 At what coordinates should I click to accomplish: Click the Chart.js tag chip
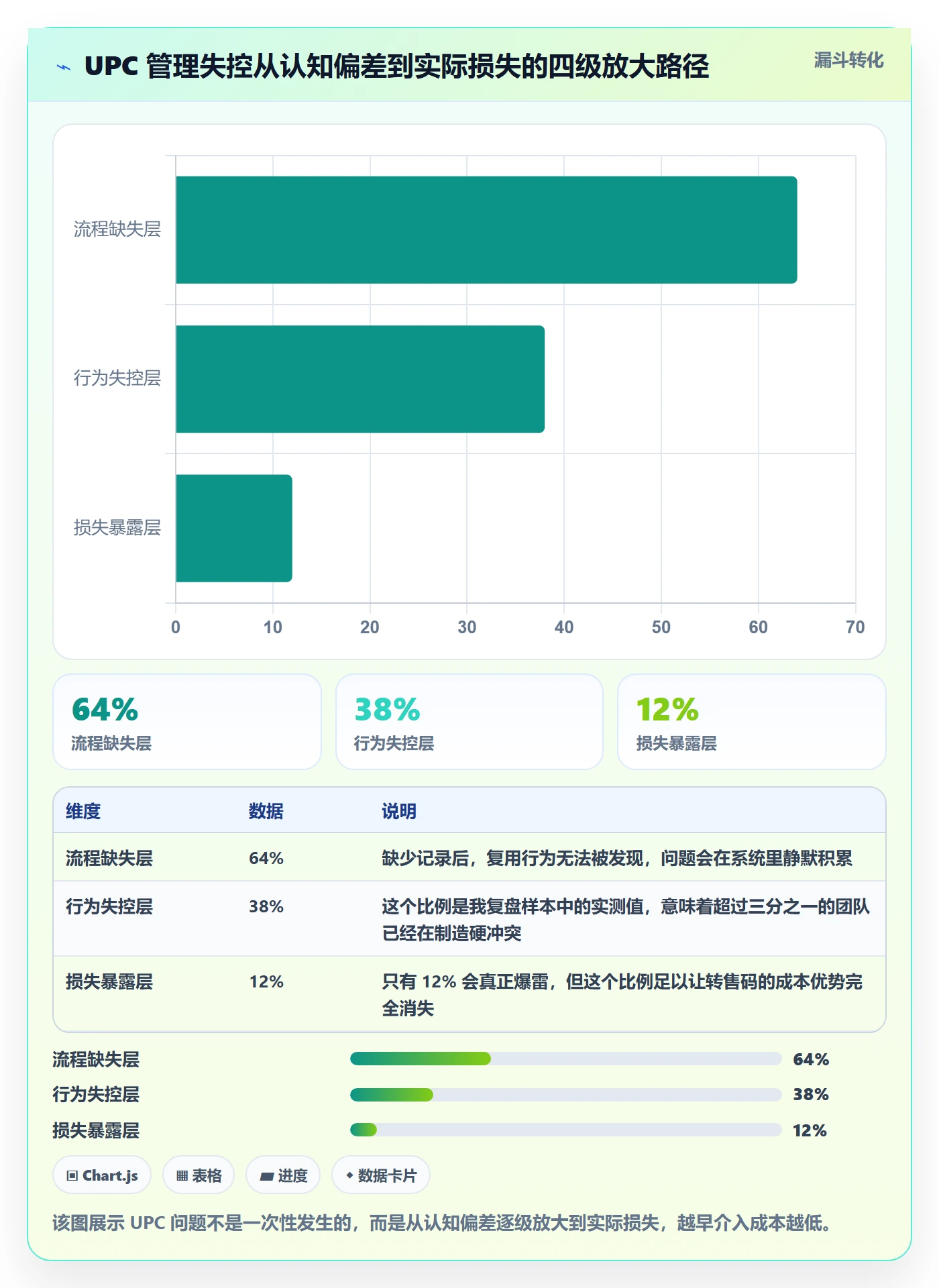102,1175
